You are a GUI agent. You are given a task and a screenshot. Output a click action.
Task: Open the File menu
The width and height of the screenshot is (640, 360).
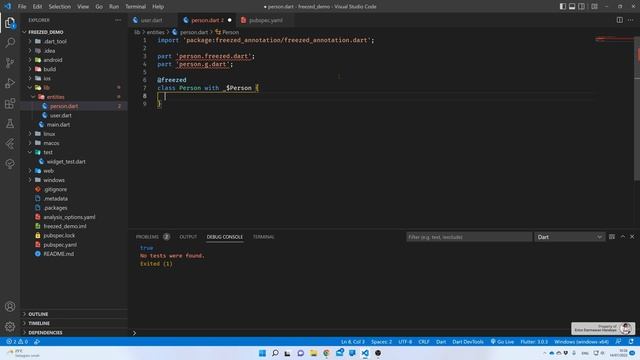tap(22, 7)
